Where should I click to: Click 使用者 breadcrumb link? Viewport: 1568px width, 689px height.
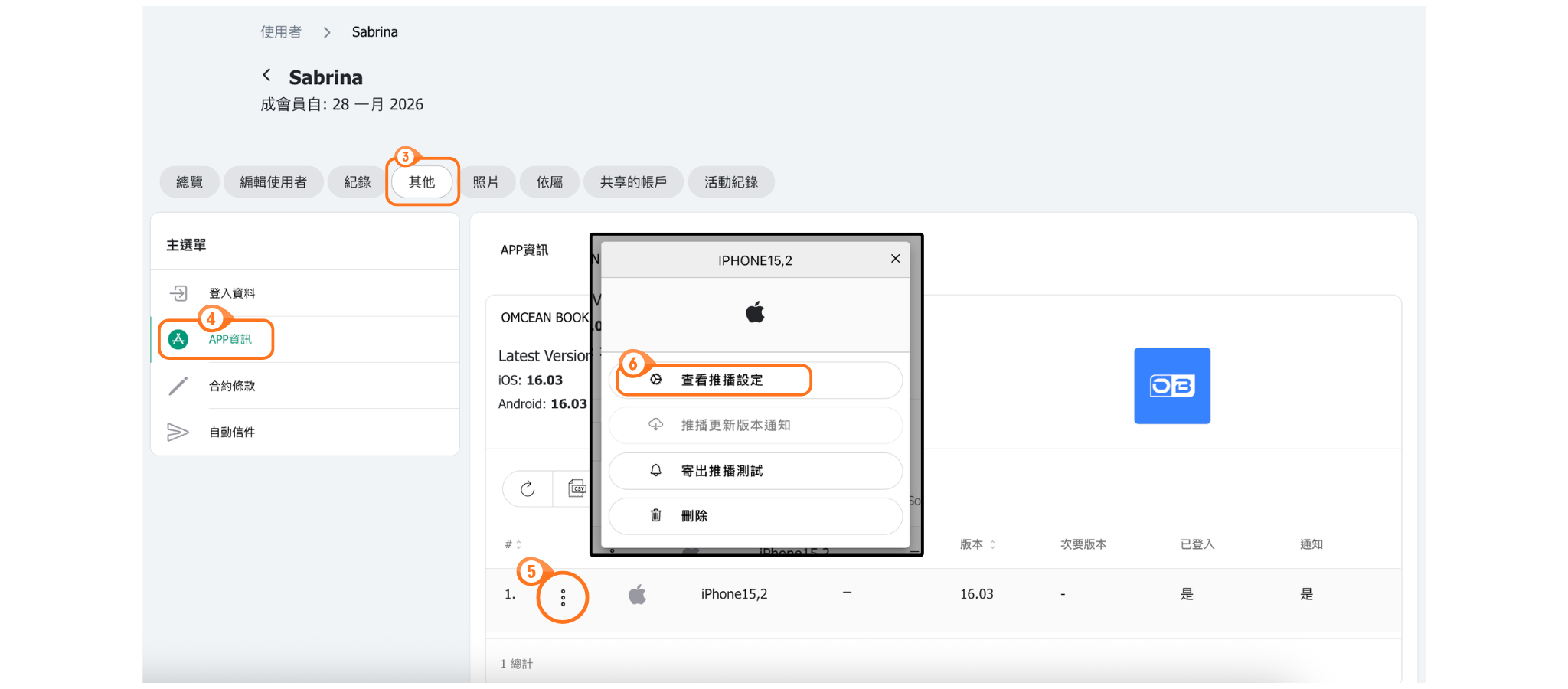pos(281,32)
